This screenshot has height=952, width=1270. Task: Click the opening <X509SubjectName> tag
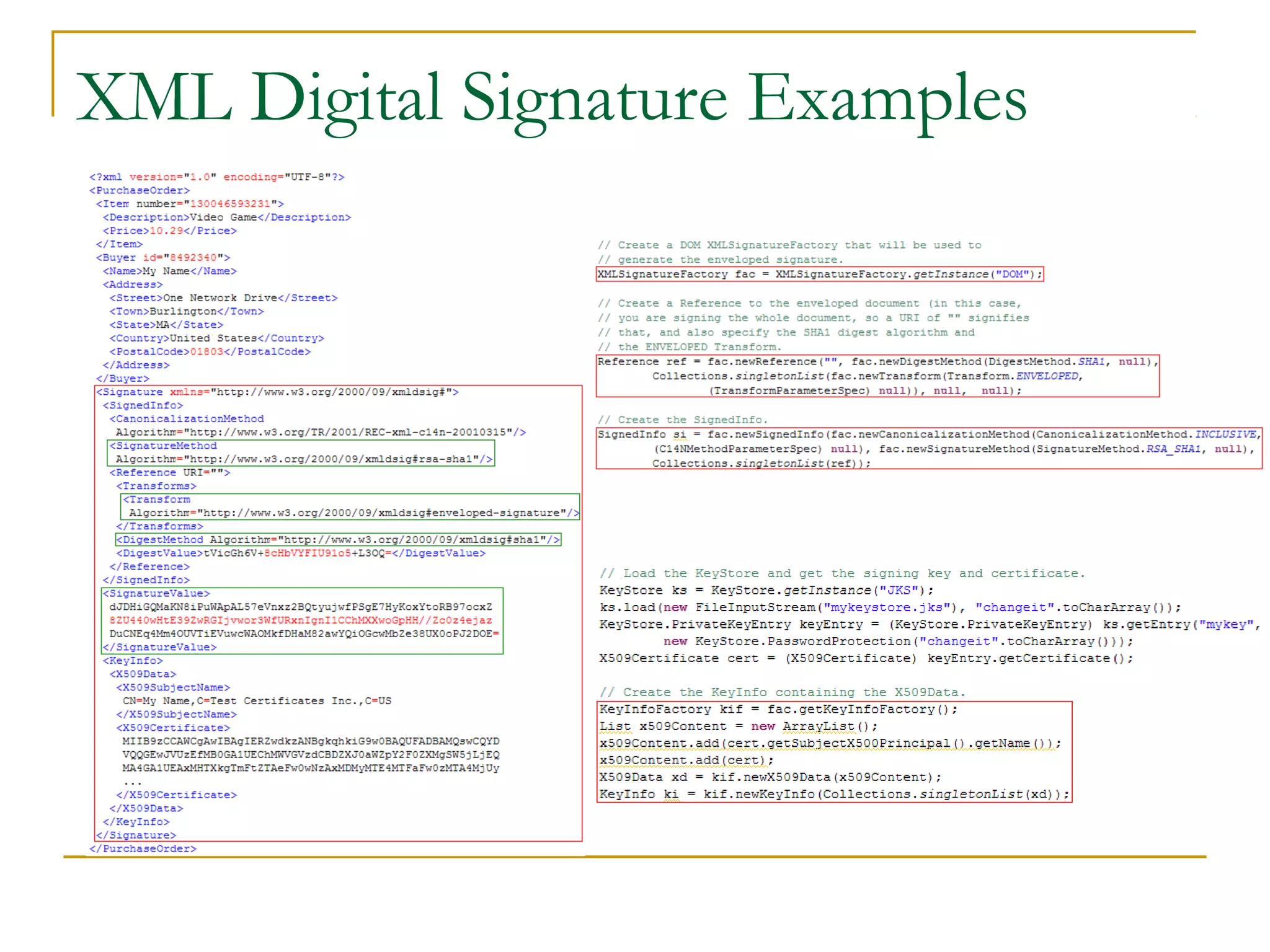coord(173,688)
